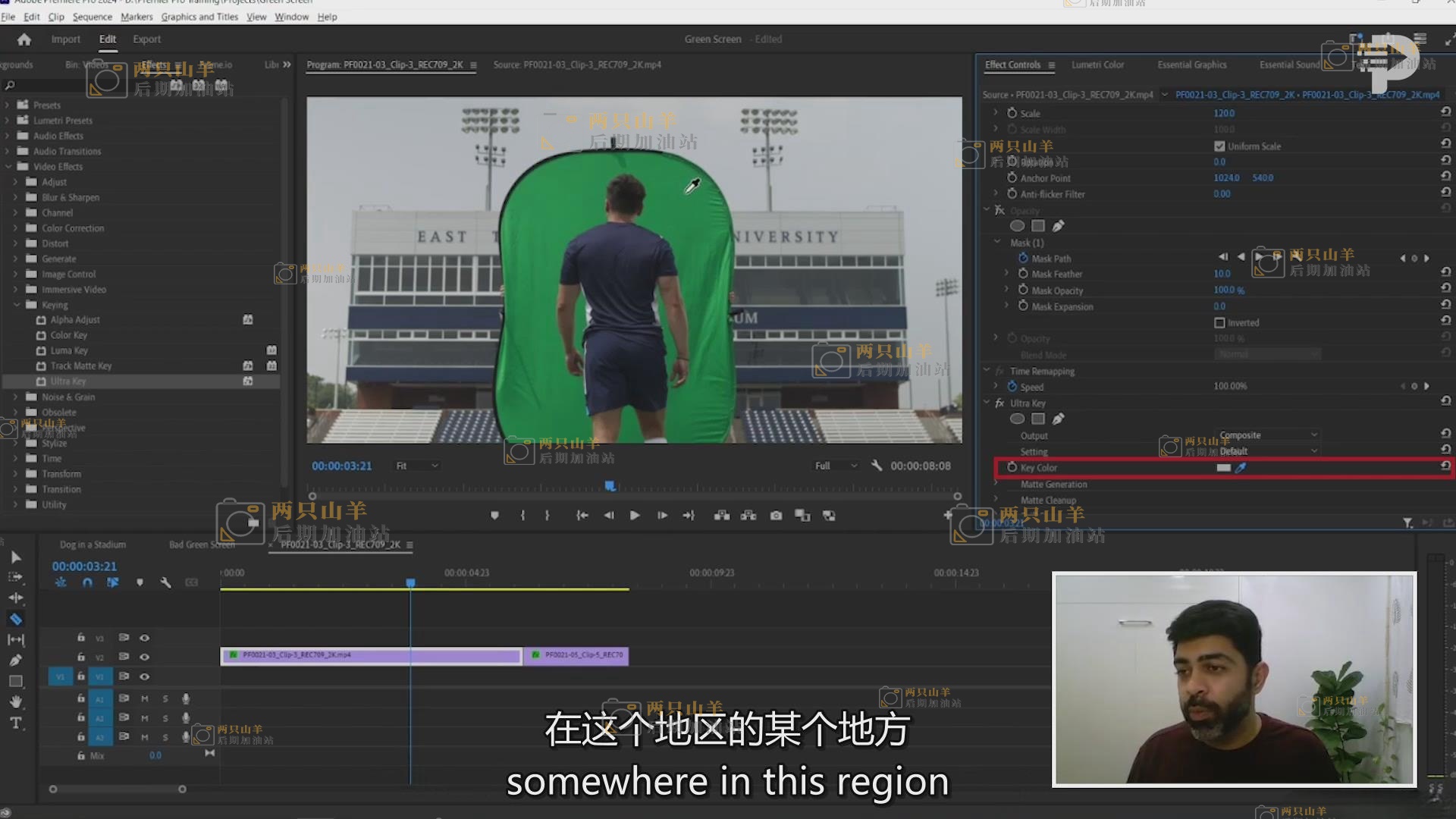Click the Home icon

pos(24,39)
